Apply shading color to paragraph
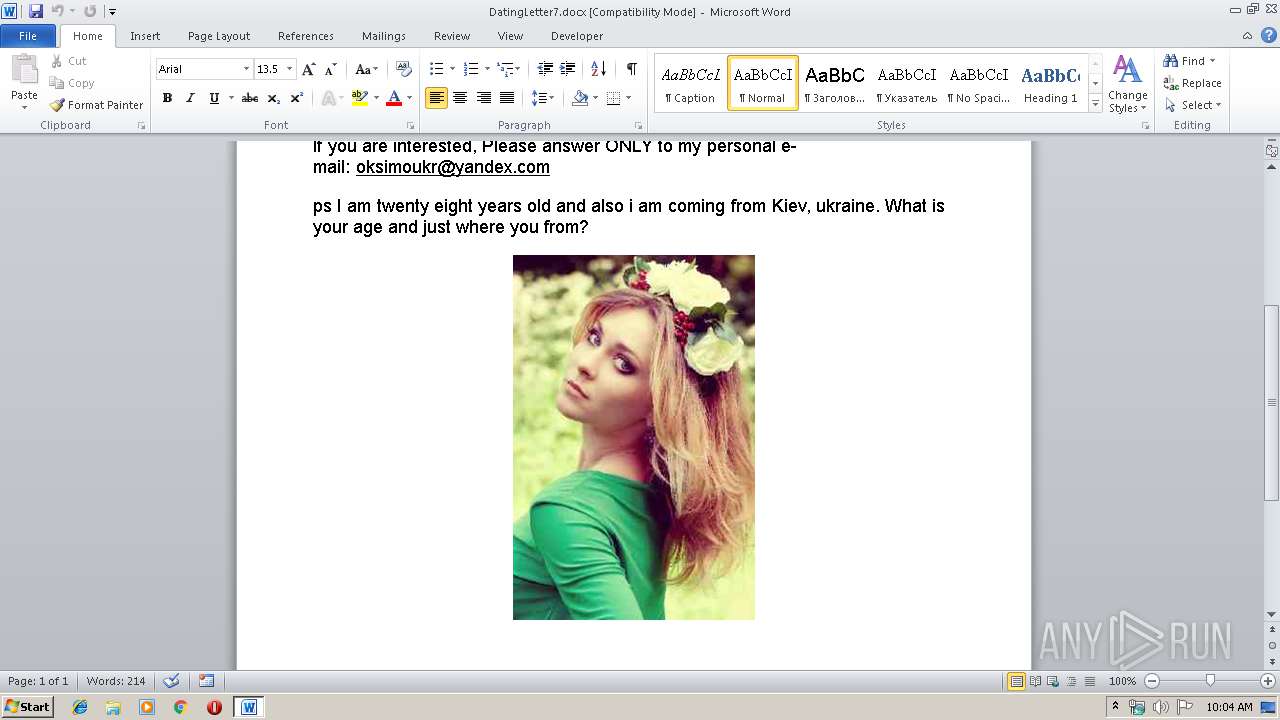1280x720 pixels. pos(580,98)
